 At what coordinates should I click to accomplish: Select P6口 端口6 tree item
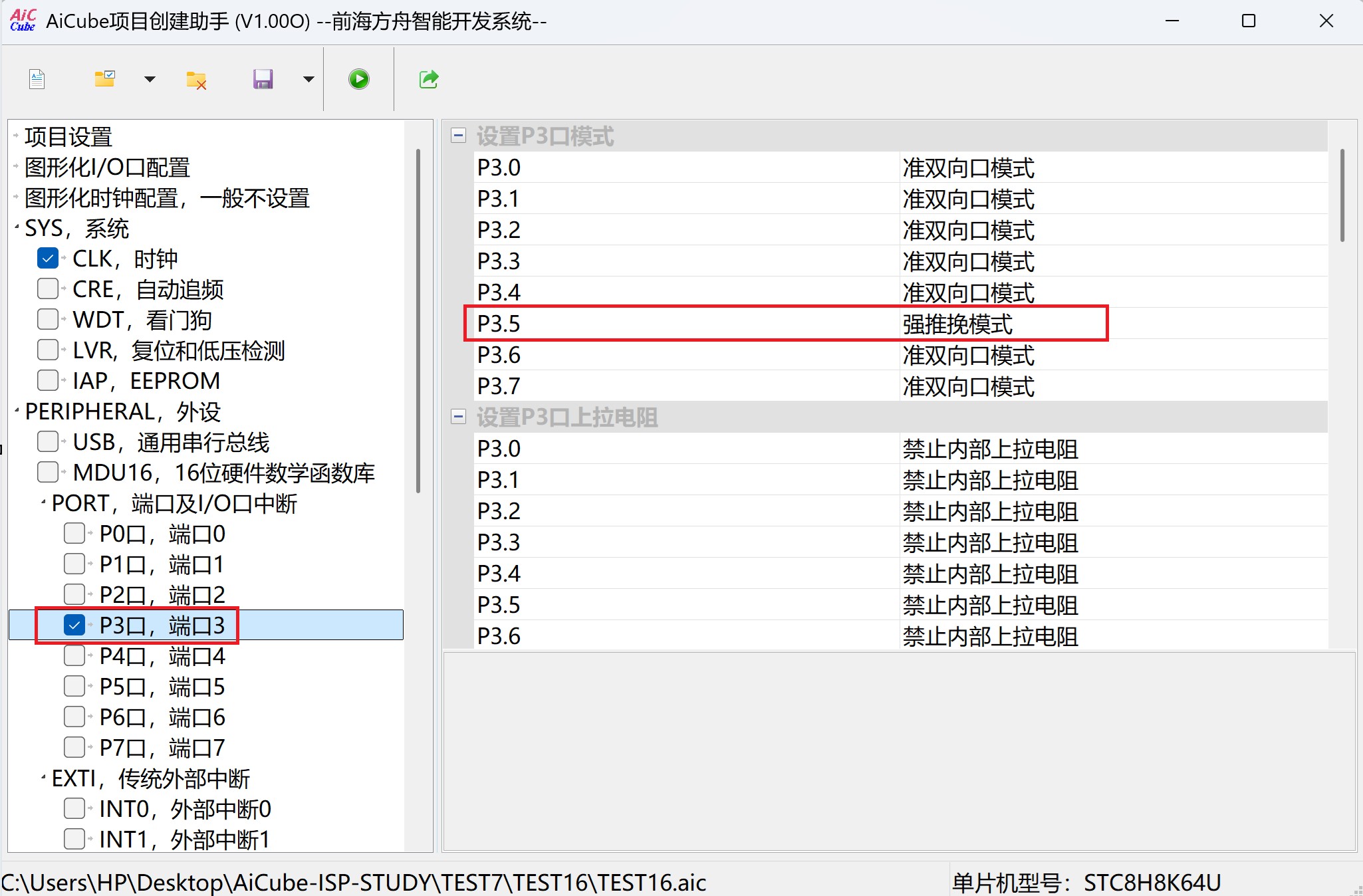pyautogui.click(x=162, y=717)
